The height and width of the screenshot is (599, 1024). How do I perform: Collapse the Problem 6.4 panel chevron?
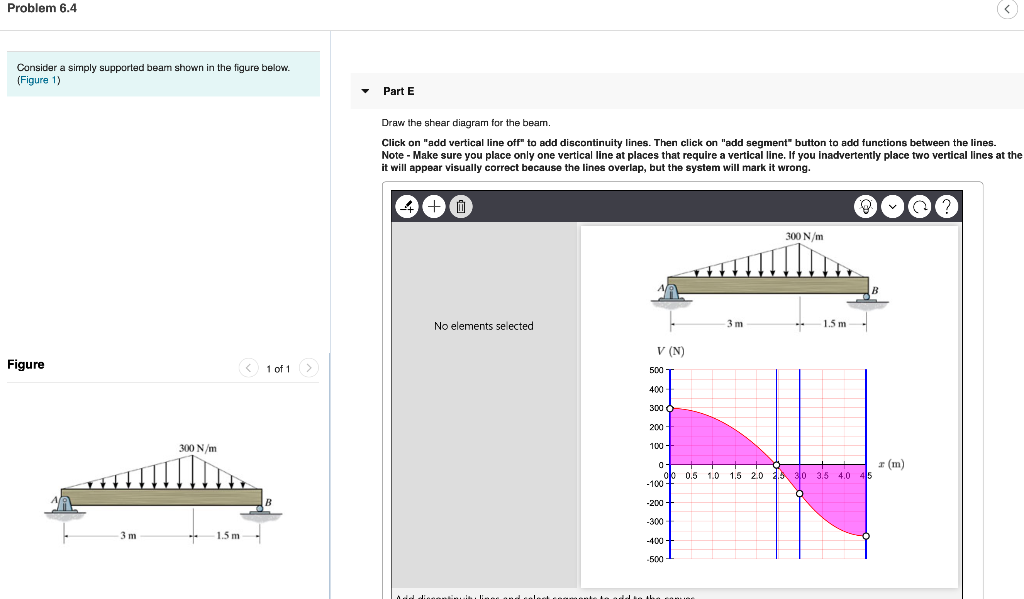coord(1007,9)
